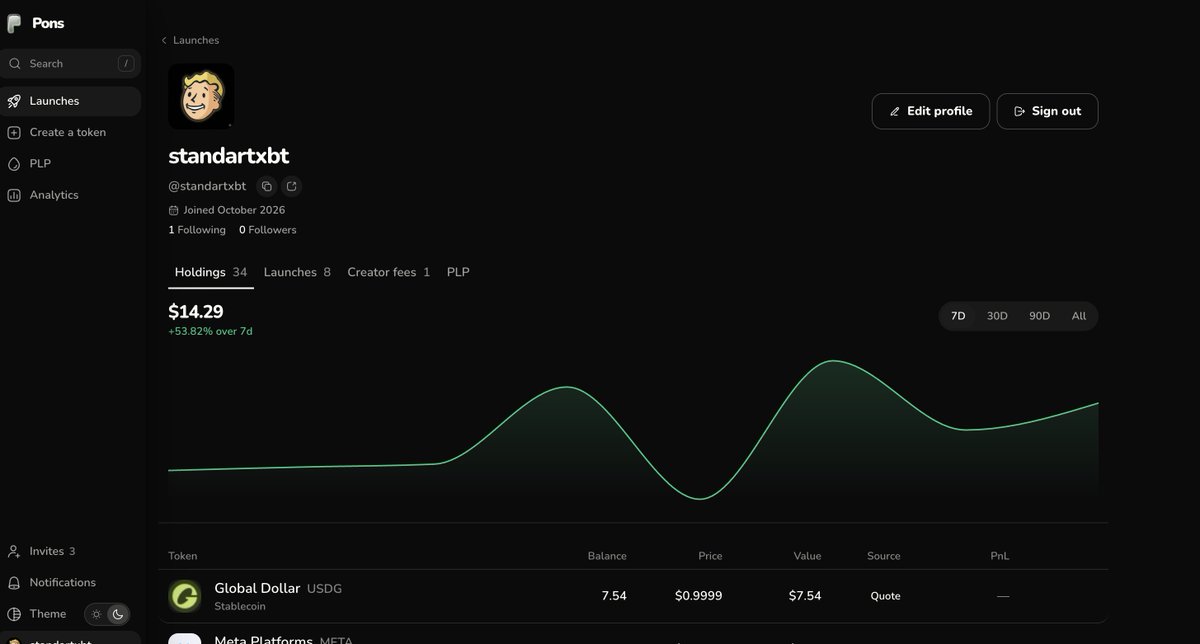This screenshot has height=644, width=1200.
Task: Sort by the Price column header
Action: (710, 556)
